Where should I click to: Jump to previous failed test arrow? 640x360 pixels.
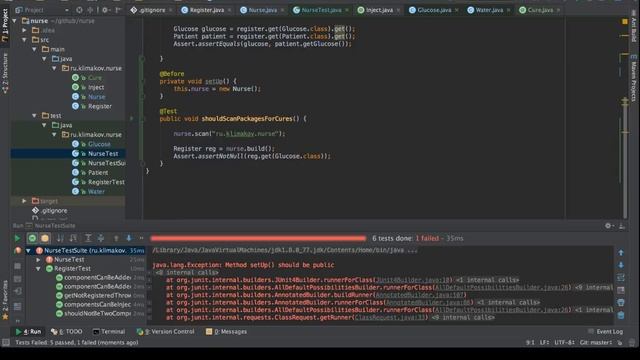[116, 238]
